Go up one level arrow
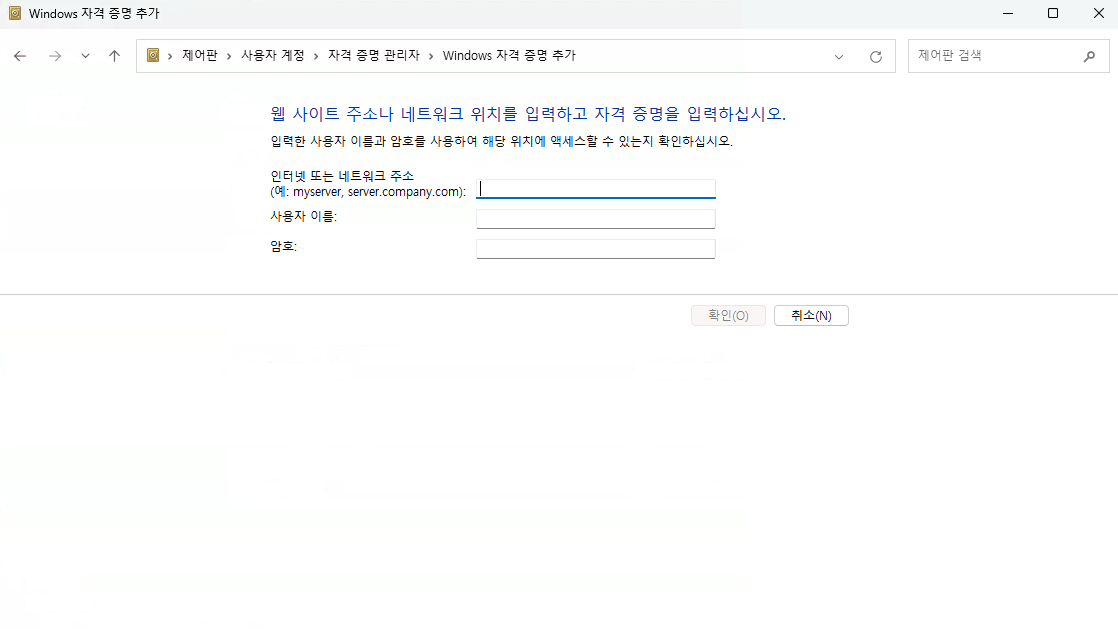The width and height of the screenshot is (1118, 629). tap(114, 56)
